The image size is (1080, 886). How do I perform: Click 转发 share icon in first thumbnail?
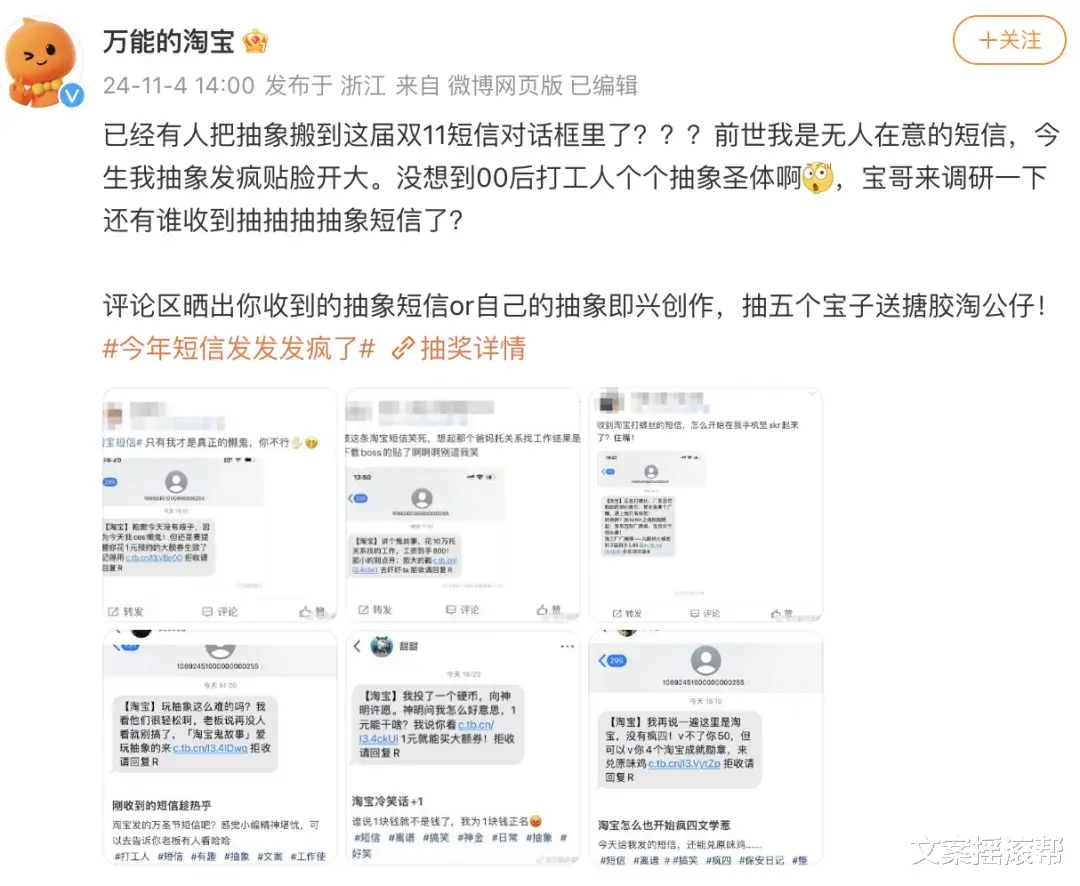(114, 611)
